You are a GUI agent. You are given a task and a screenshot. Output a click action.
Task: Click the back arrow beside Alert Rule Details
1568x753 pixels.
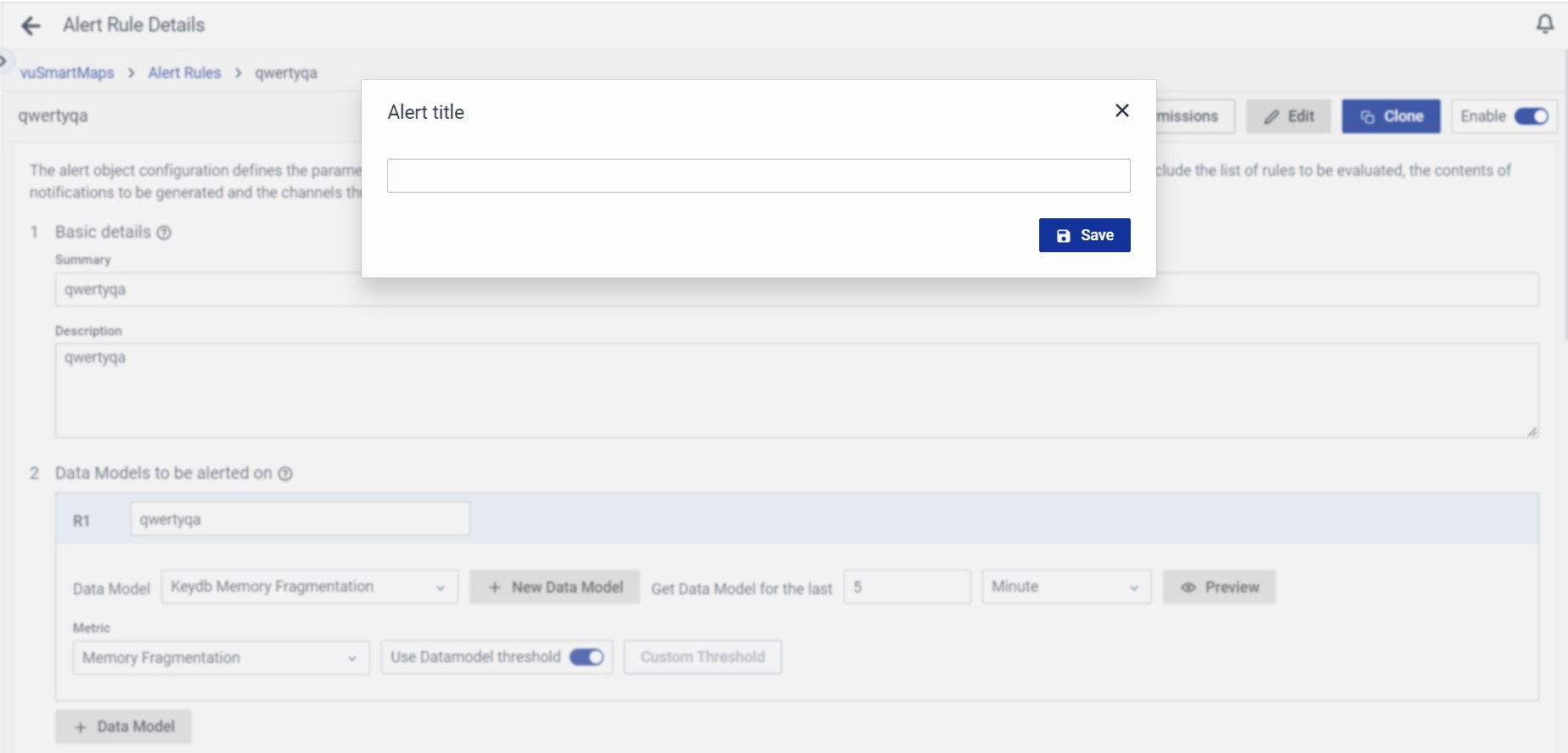pos(31,26)
